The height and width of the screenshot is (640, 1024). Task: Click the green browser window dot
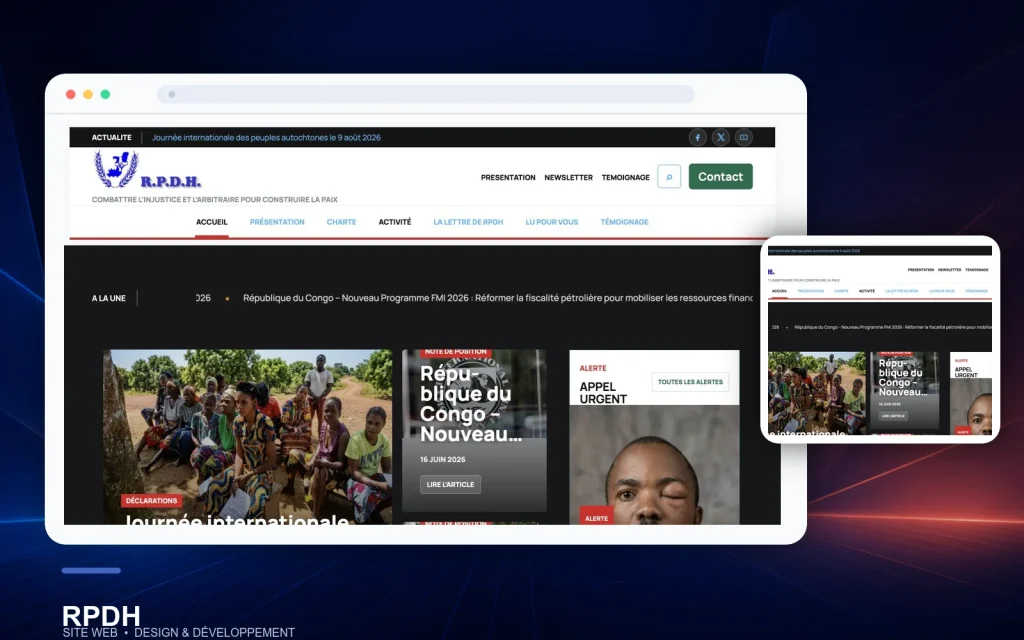coord(105,94)
